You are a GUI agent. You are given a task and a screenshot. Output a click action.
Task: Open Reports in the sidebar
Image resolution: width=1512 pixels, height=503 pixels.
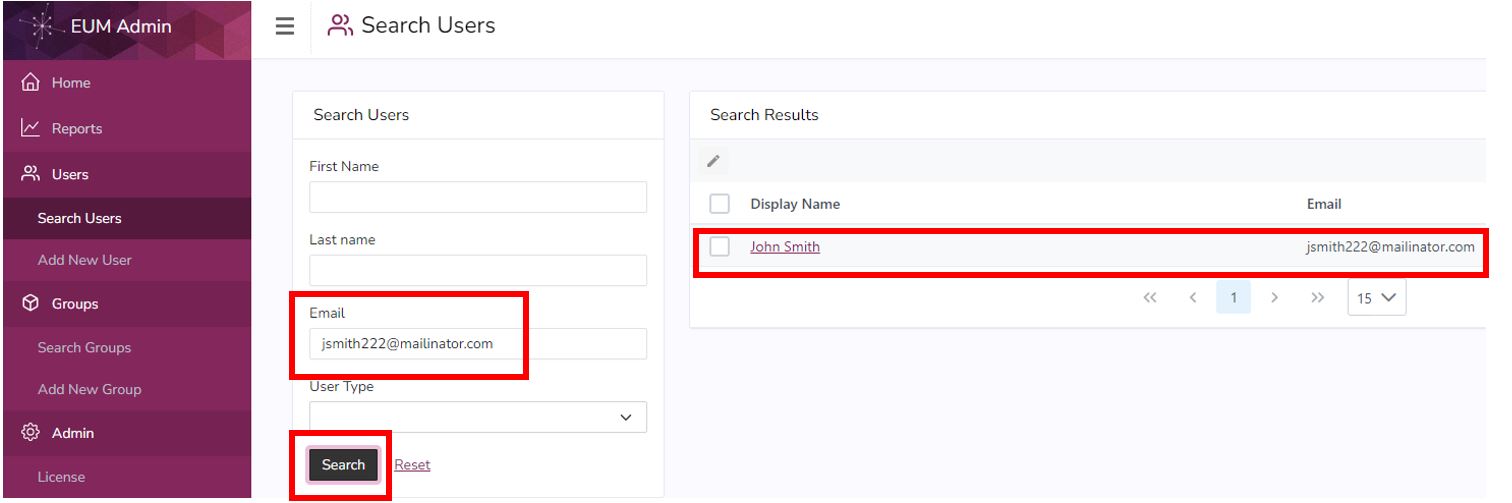[126, 128]
